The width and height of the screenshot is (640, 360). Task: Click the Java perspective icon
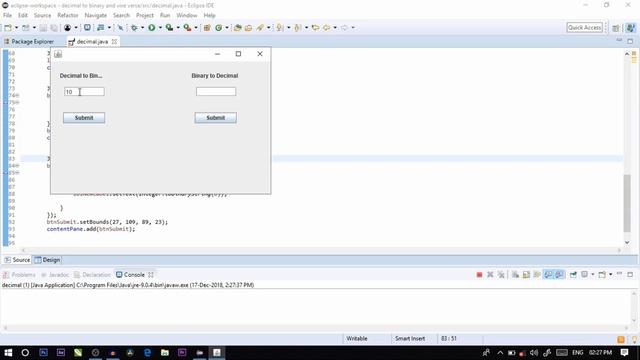point(631,28)
